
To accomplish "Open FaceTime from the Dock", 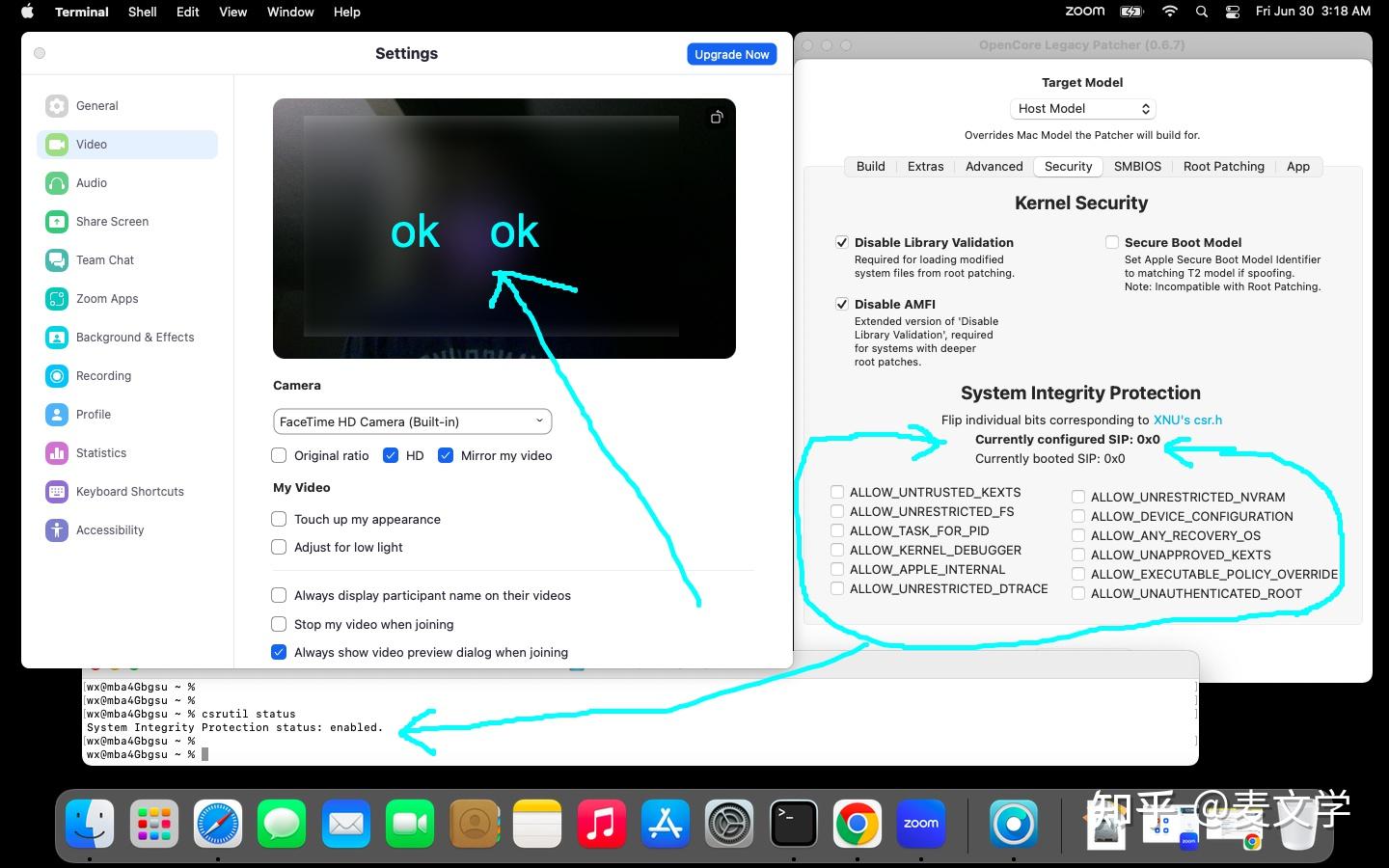I will [410, 825].
